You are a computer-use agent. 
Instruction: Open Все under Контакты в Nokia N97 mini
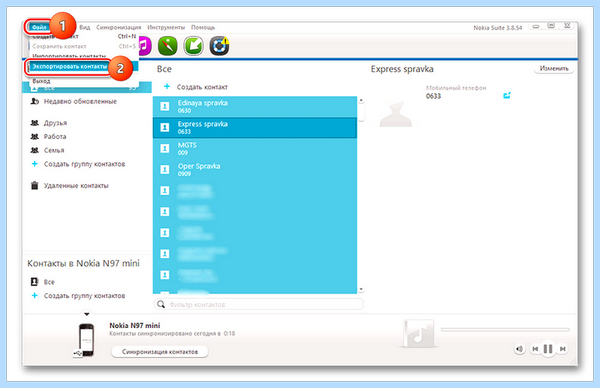[49, 282]
